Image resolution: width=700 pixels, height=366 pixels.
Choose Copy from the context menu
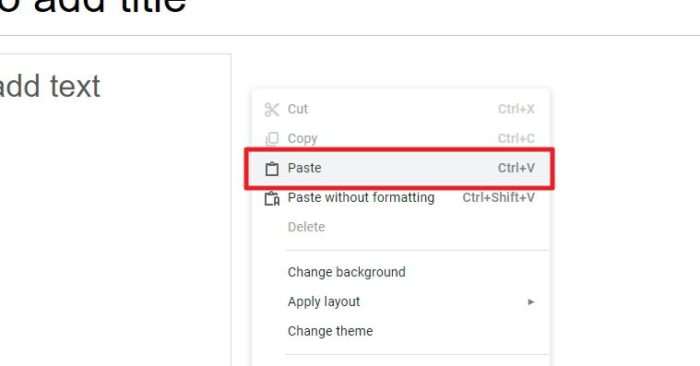(x=400, y=138)
